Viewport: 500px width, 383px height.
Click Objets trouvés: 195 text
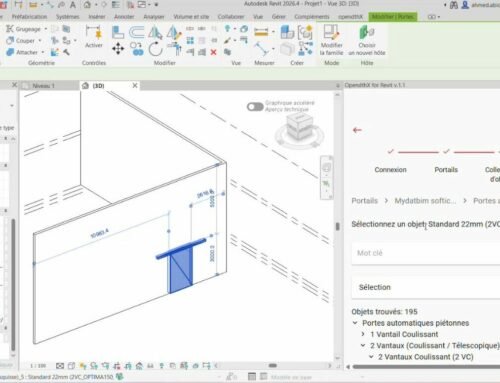click(x=384, y=312)
